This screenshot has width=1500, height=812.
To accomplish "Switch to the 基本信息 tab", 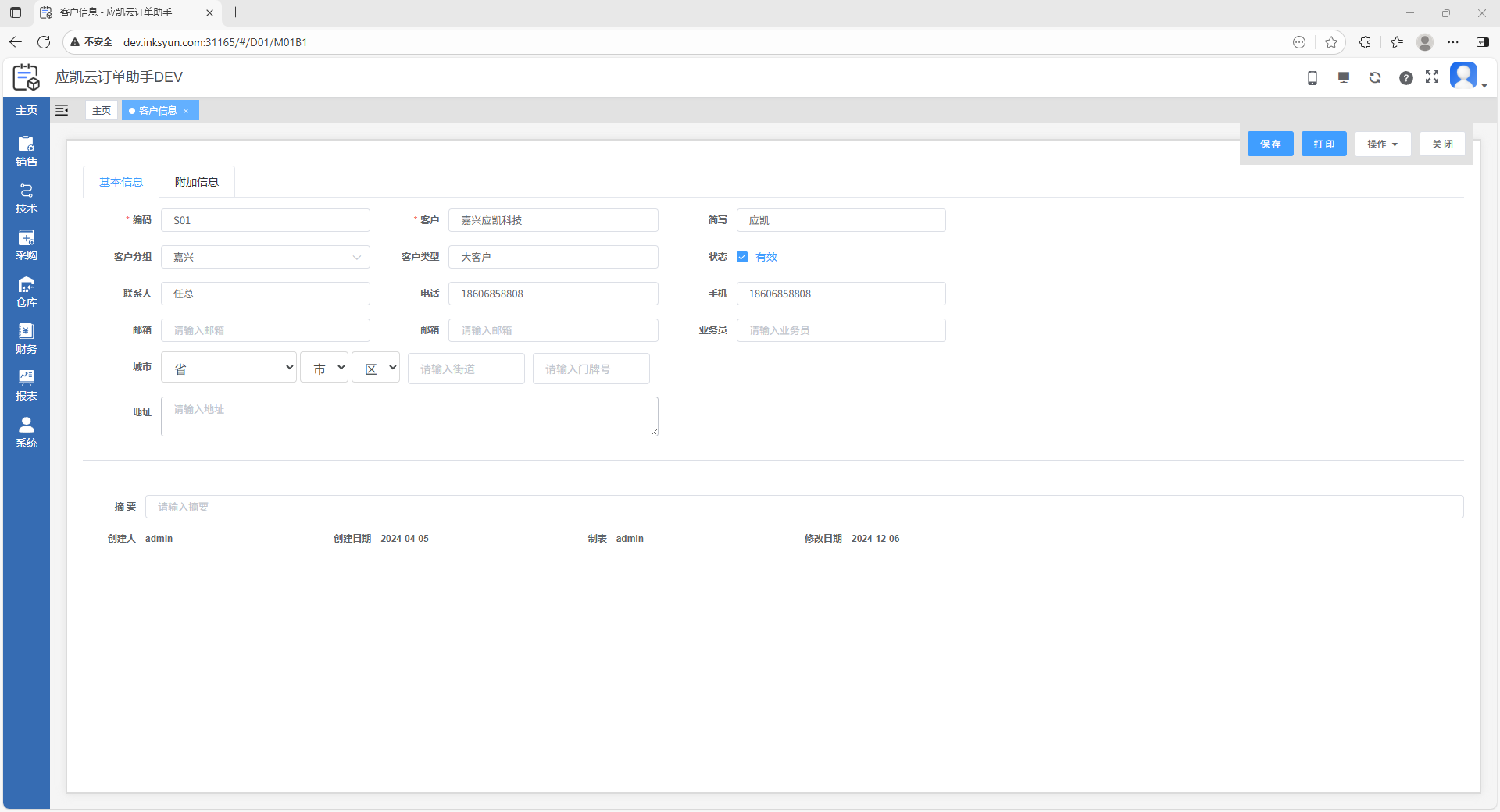I will pos(121,182).
